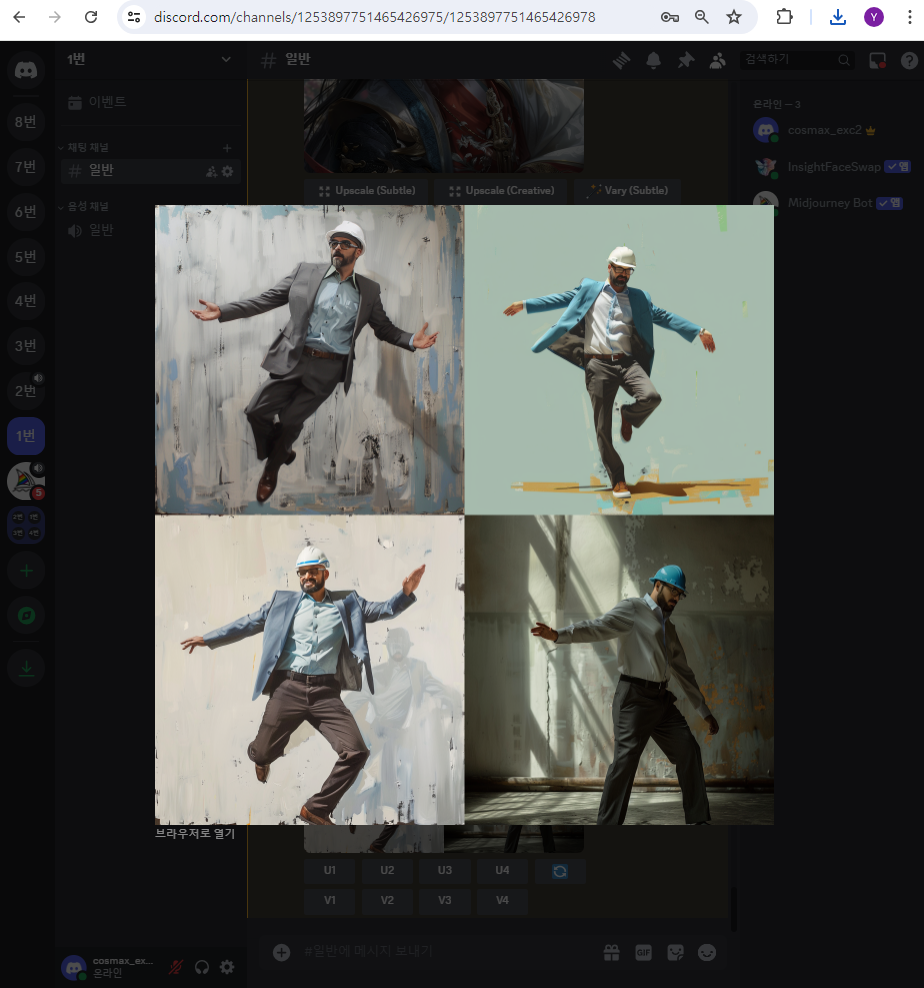Screen dimensions: 924x988
Task: Switch to the 4번 server
Action: coord(26,301)
